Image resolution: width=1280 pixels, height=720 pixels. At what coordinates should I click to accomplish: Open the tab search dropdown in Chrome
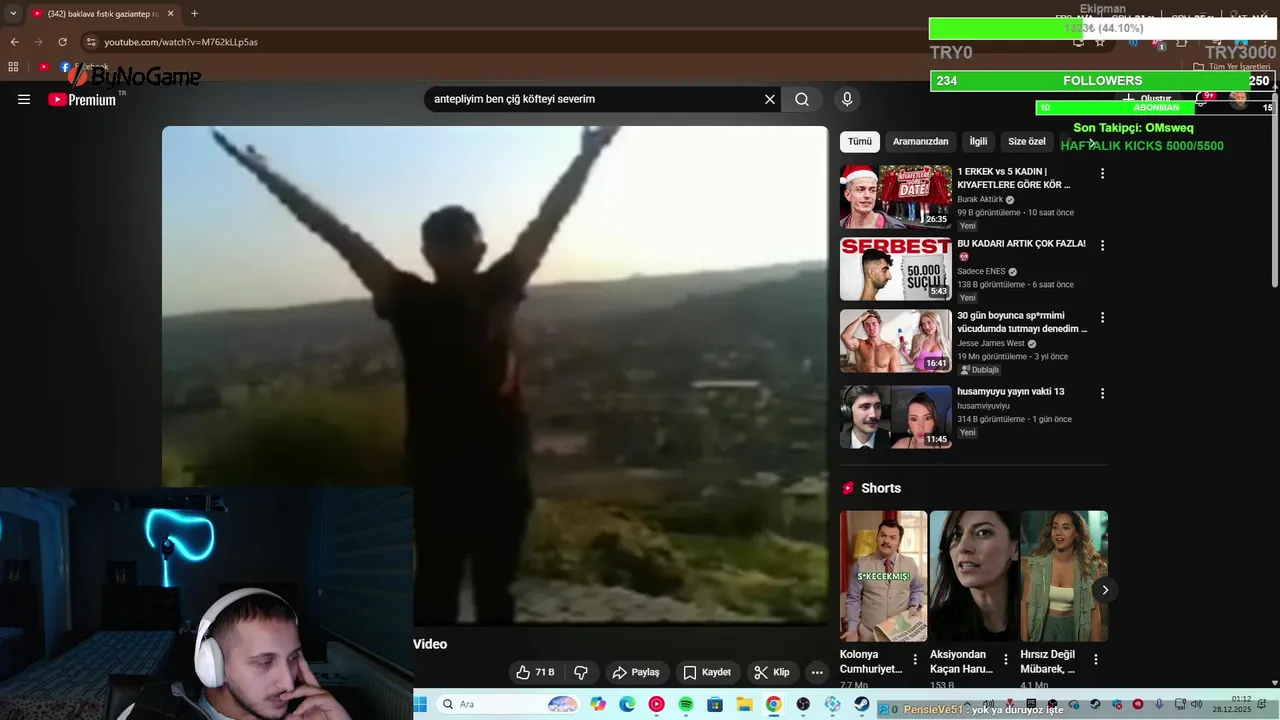pos(13,14)
